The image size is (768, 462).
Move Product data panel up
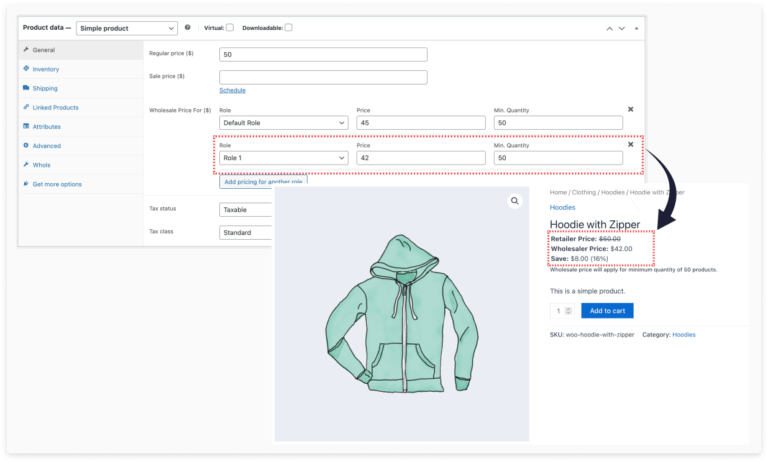point(609,28)
